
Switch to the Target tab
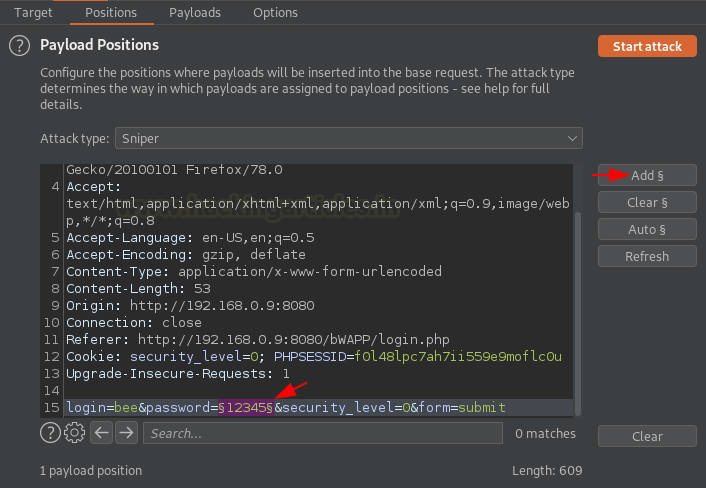click(33, 13)
